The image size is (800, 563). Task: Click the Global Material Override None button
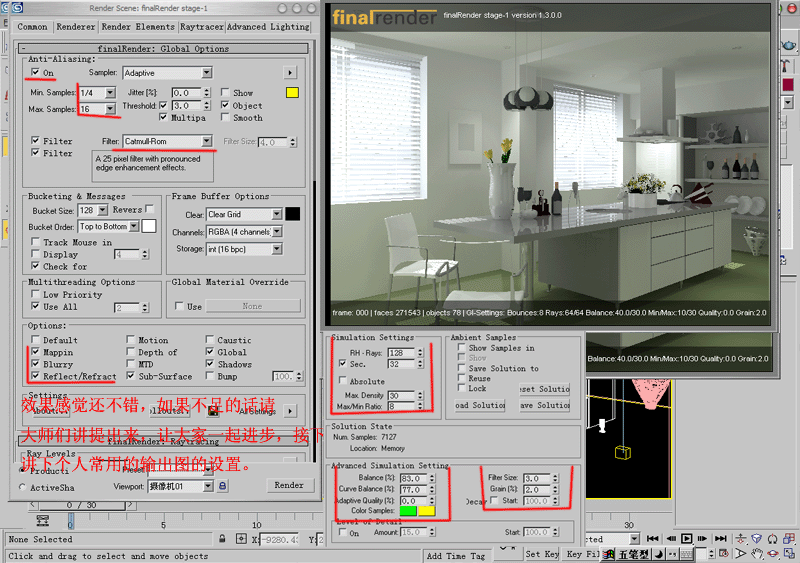(253, 306)
